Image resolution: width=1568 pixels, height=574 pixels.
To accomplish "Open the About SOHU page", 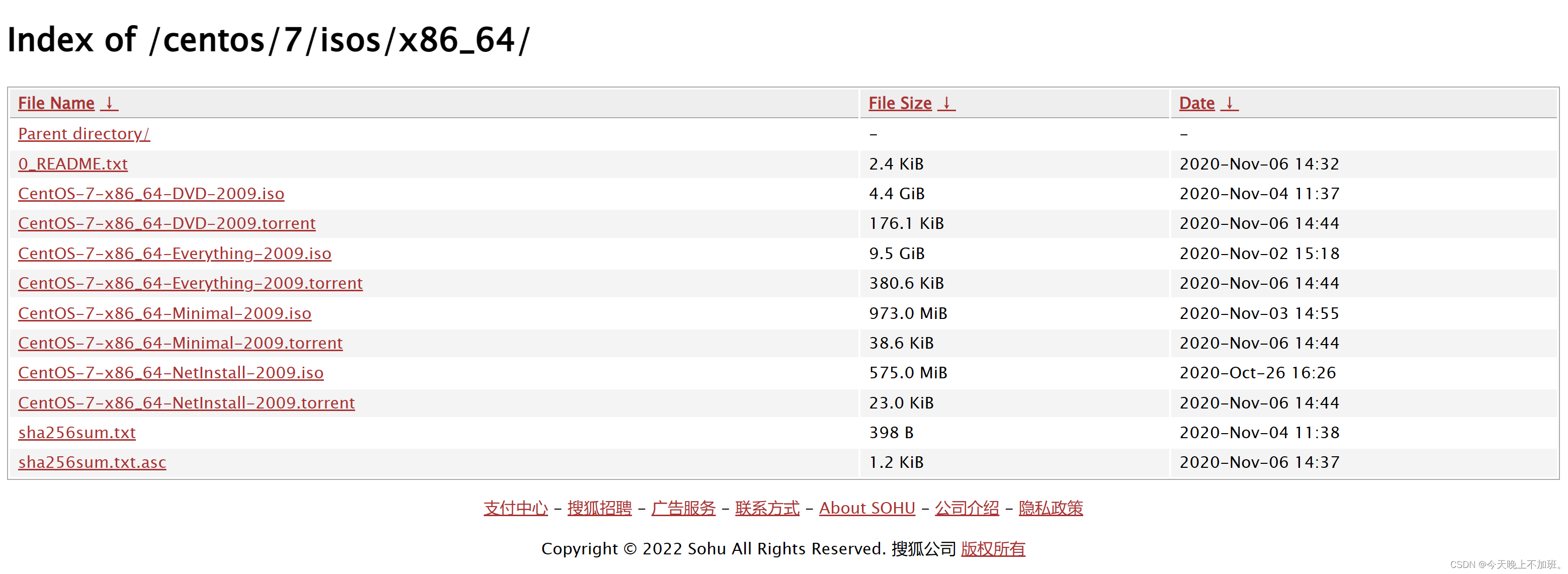I will tap(867, 508).
